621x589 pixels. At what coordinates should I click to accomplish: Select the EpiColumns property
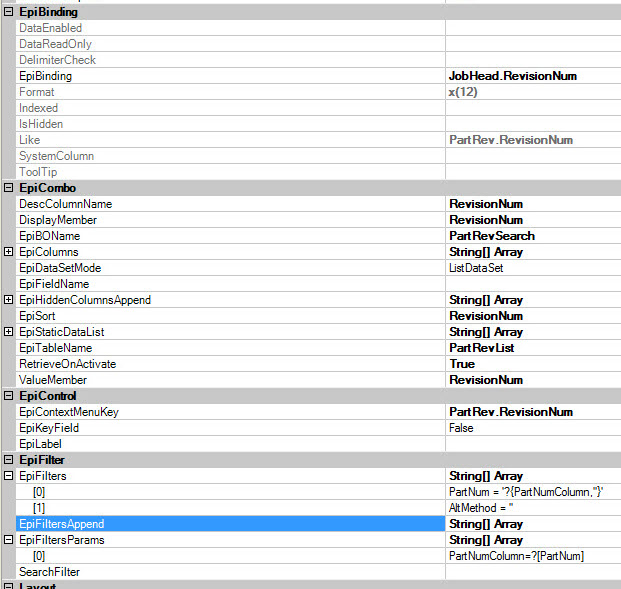point(230,252)
